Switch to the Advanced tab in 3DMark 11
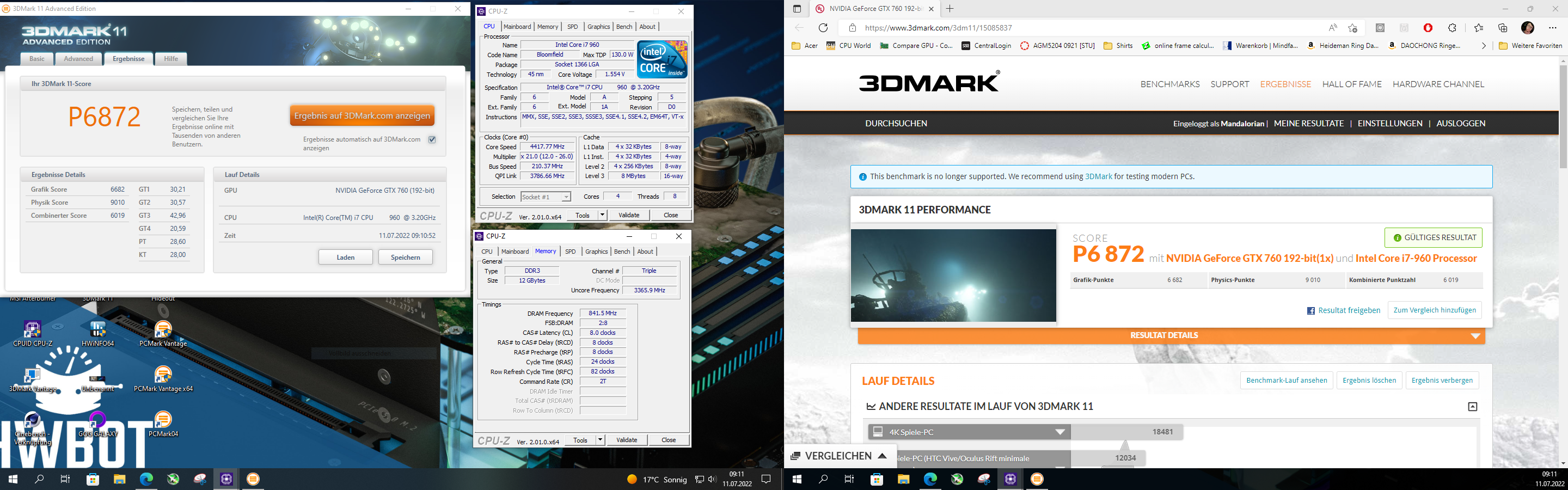This screenshot has width=1568, height=490. click(78, 58)
